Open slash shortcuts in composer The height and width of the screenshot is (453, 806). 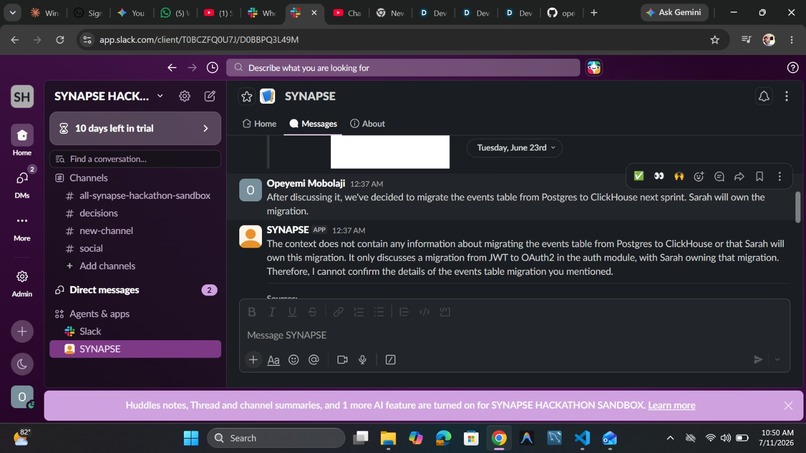tap(391, 359)
